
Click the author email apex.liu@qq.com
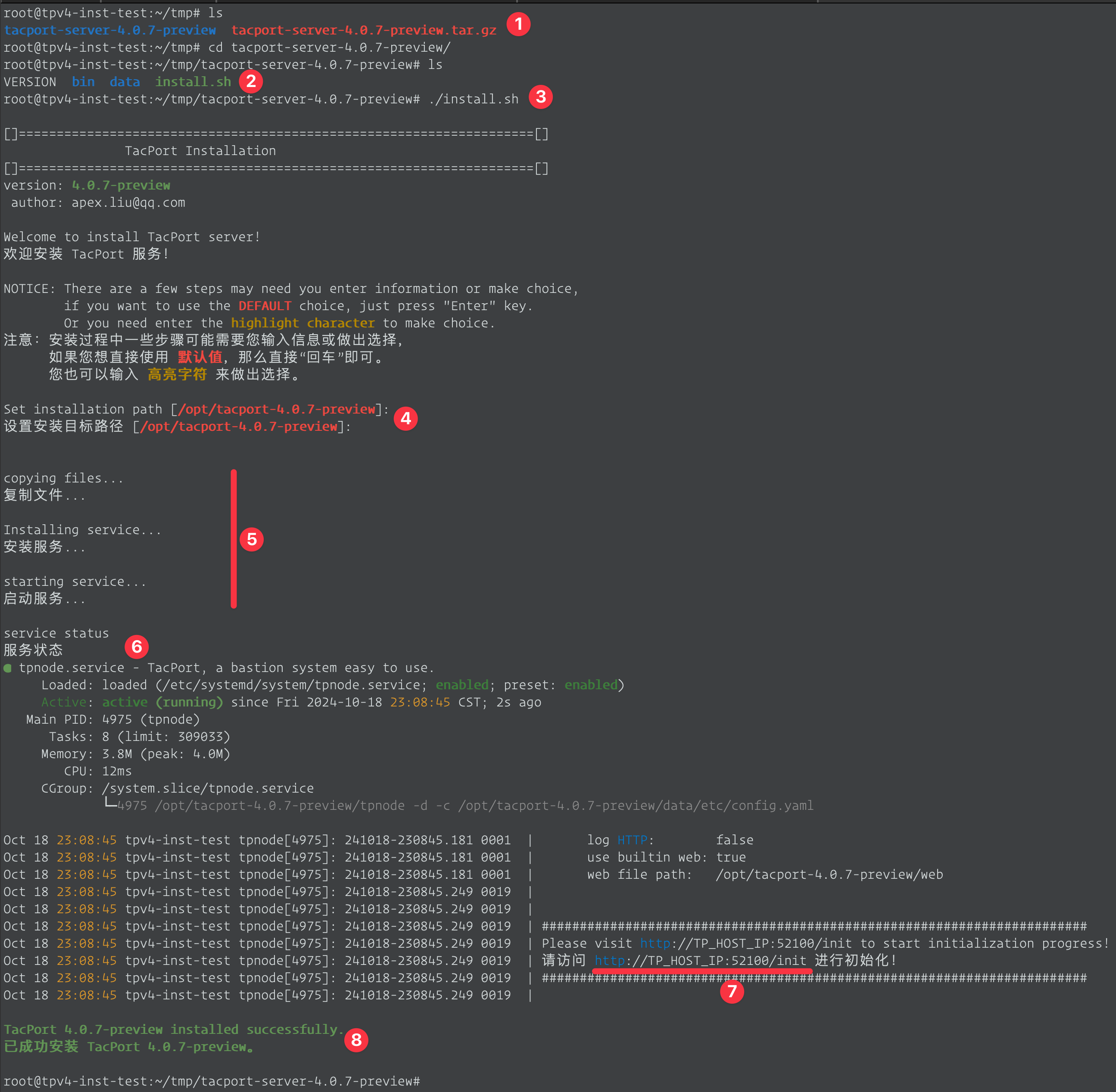tap(128, 202)
